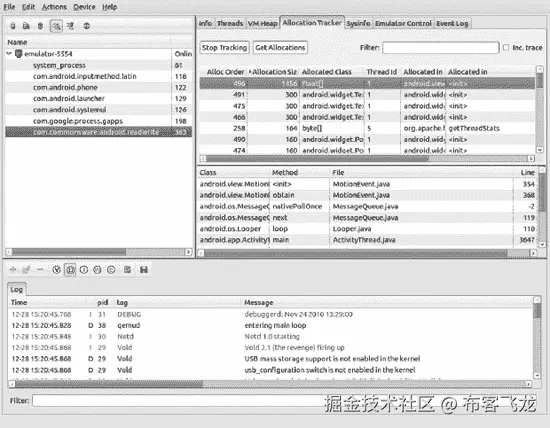
Task: Select the com.android.phone process
Action: click(98, 87)
